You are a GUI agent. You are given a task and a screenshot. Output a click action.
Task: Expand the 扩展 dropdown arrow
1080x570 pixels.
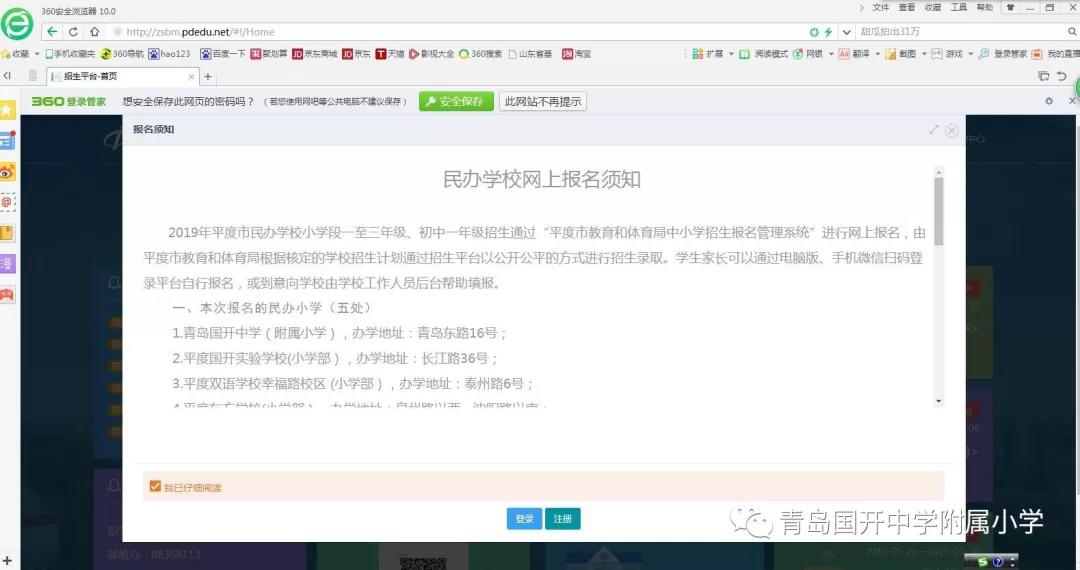point(731,54)
